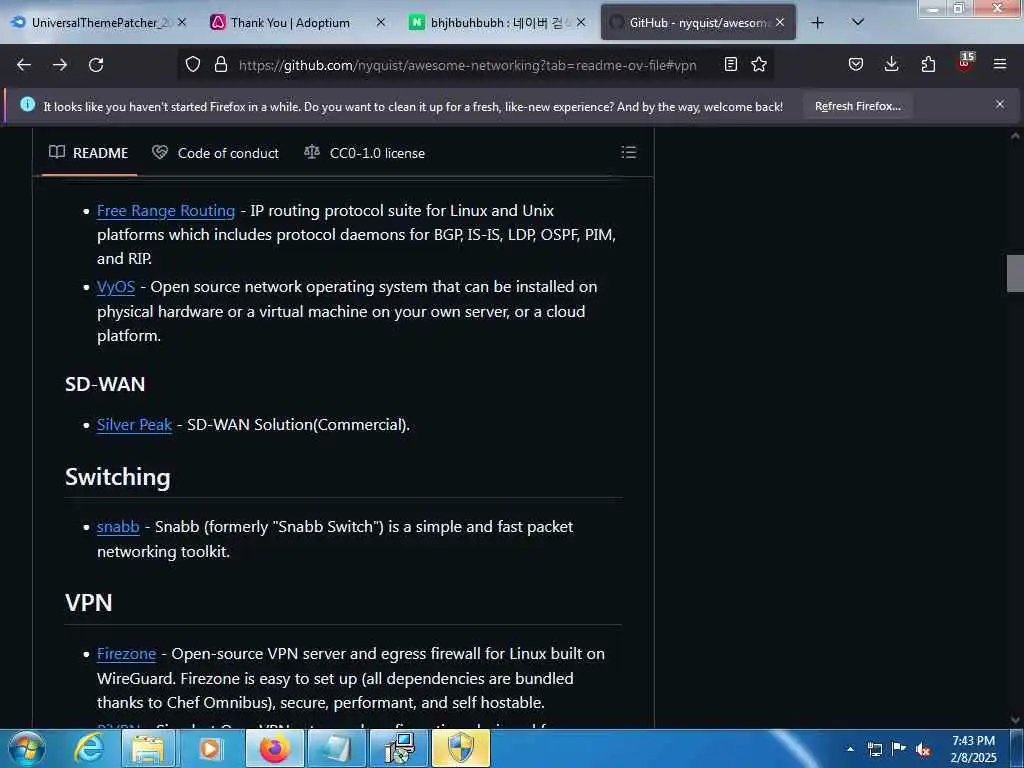The width and height of the screenshot is (1024, 768).
Task: Click the VPN heading
Action: coord(88,602)
